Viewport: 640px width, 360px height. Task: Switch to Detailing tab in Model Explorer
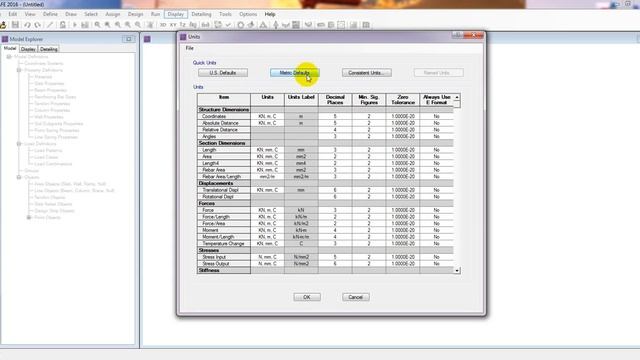pos(49,49)
